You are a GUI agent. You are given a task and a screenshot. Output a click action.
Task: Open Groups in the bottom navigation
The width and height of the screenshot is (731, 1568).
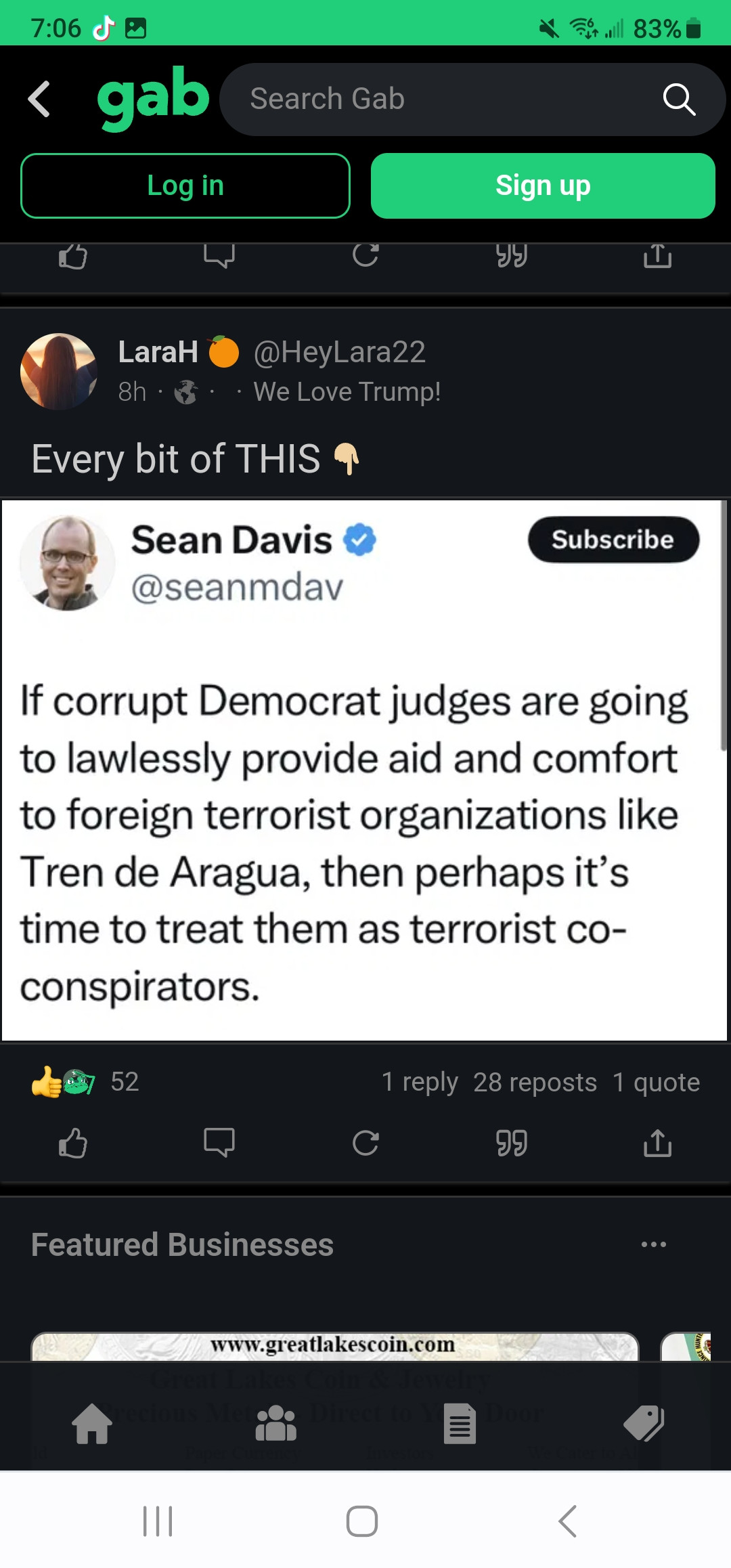[x=276, y=1424]
